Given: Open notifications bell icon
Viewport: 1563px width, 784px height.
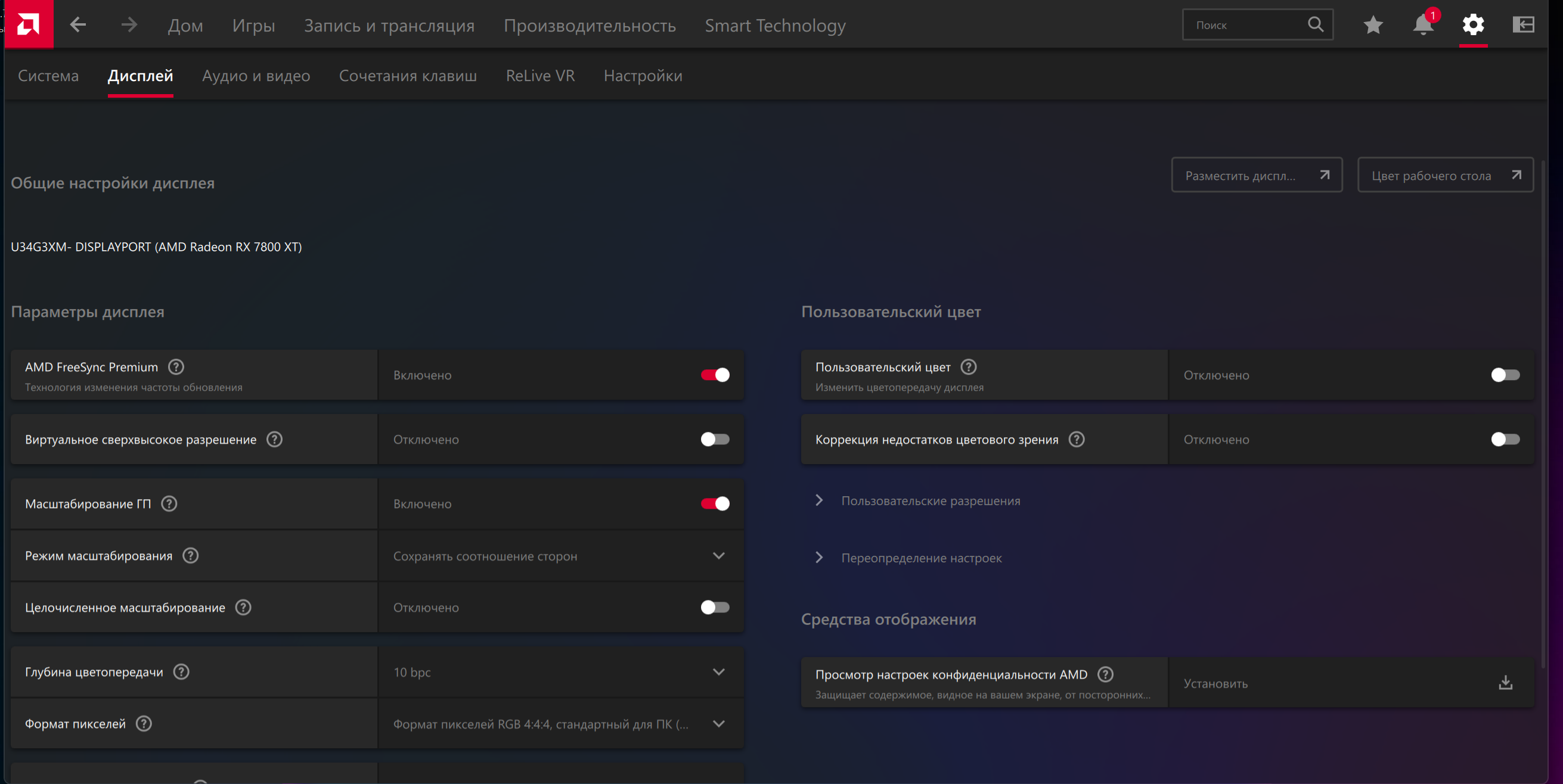Looking at the screenshot, I should pos(1423,25).
